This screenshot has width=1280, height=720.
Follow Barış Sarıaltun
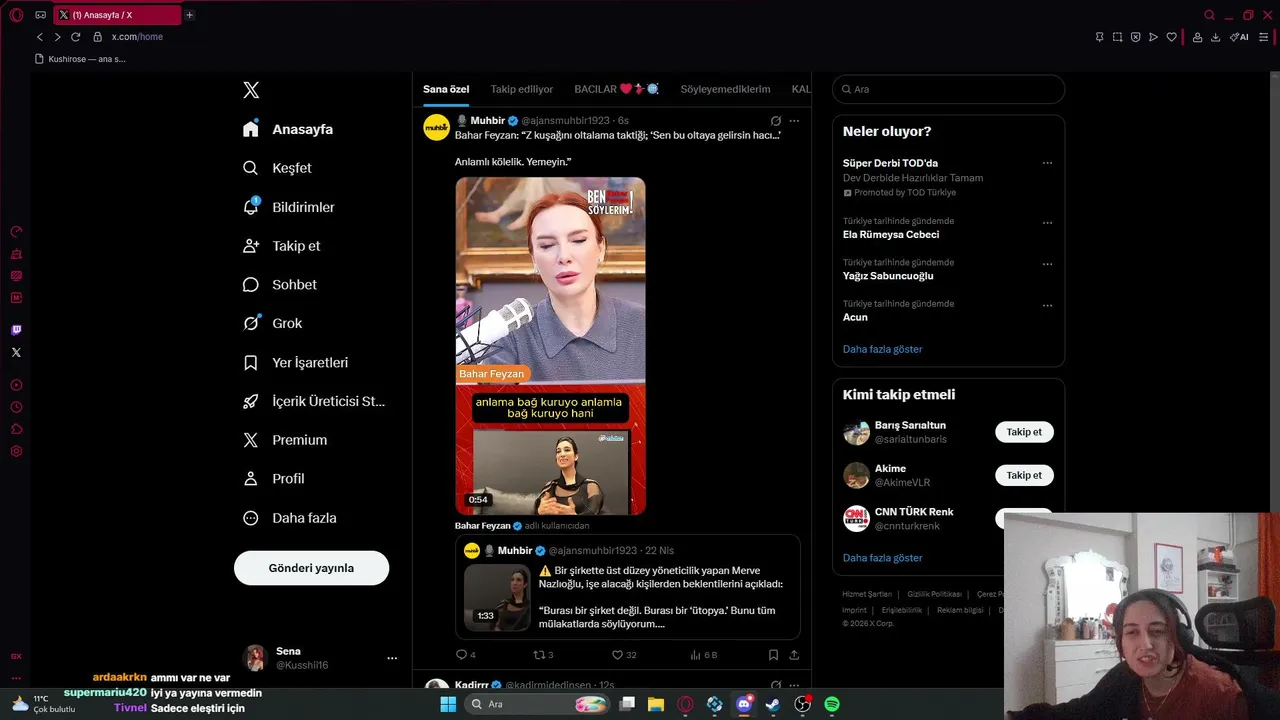coord(1024,432)
